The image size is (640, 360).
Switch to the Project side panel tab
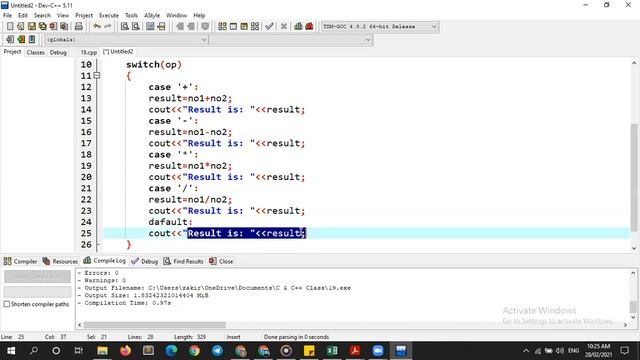[x=12, y=52]
